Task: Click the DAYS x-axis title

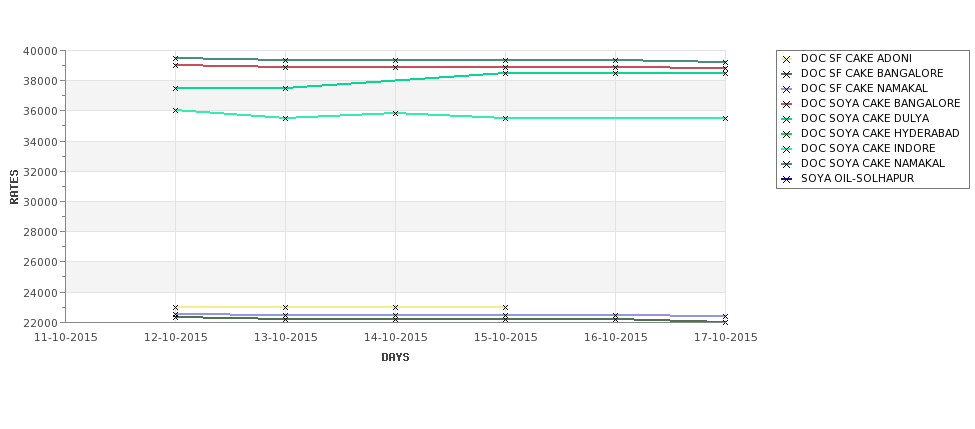Action: point(395,358)
